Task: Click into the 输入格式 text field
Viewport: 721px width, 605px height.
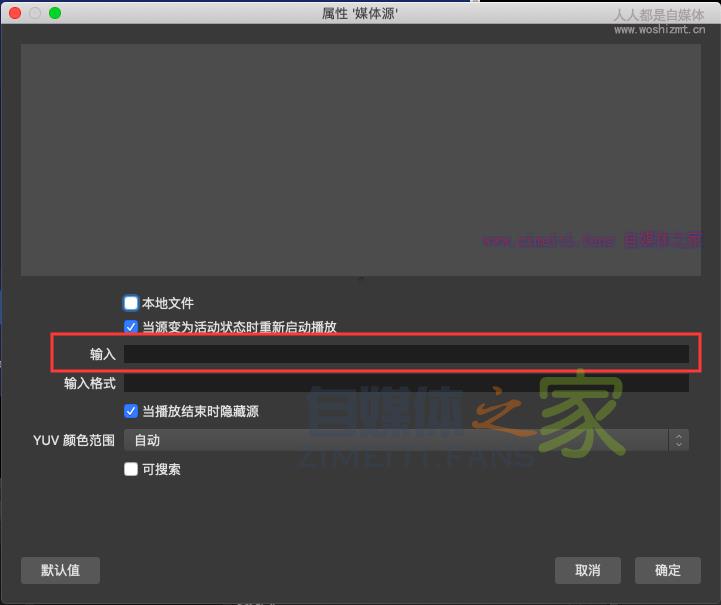Action: tap(406, 383)
